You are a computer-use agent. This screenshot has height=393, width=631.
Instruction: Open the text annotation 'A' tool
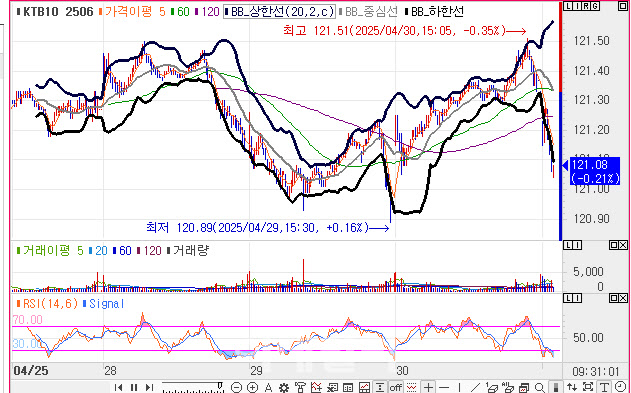(x=268, y=387)
